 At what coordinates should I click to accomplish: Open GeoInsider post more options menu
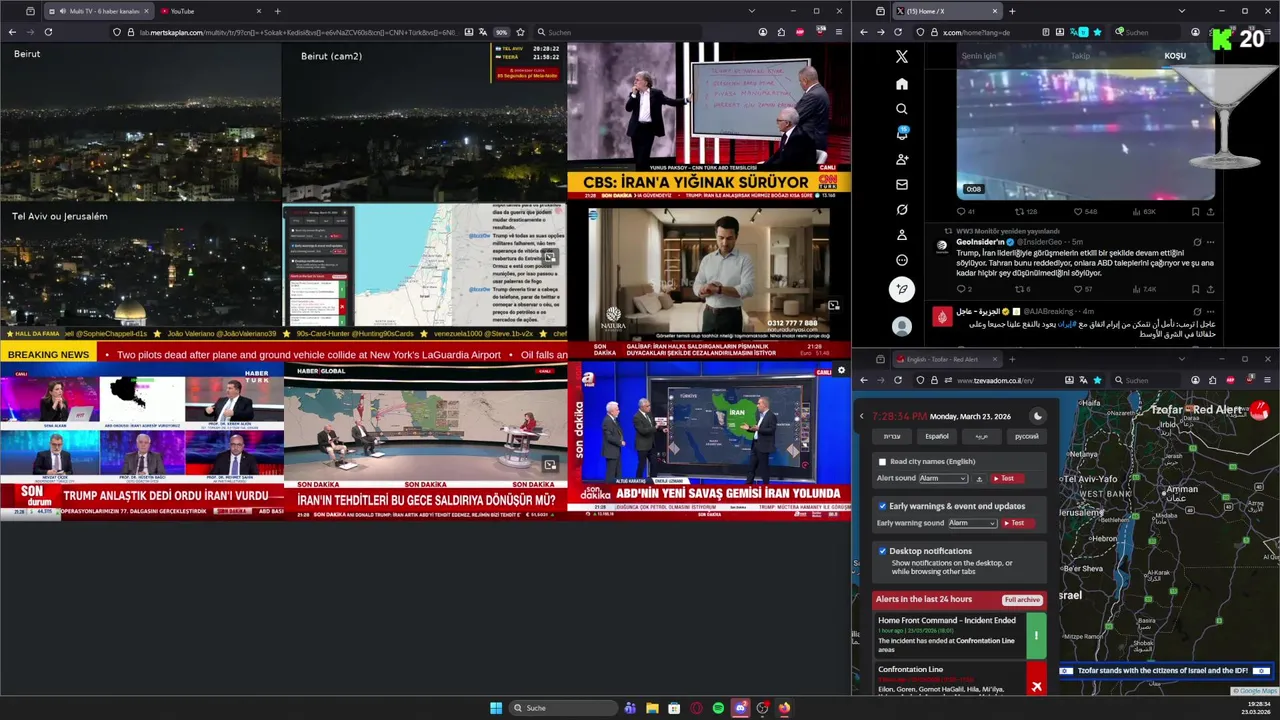click(x=1210, y=242)
